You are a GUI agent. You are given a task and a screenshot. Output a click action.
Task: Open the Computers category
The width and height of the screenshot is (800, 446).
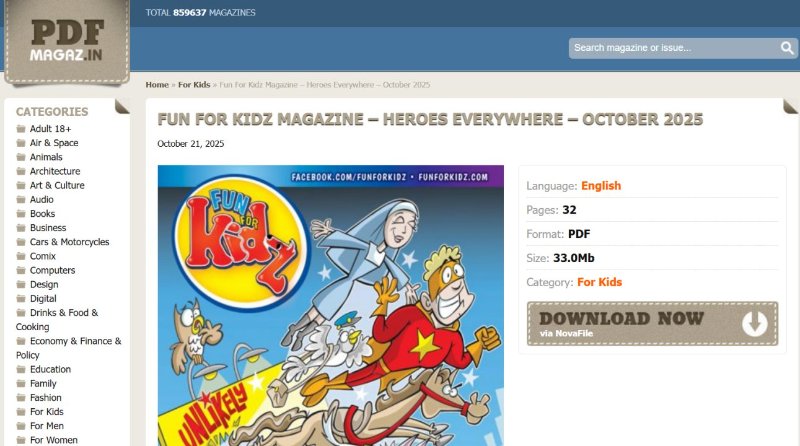point(53,270)
